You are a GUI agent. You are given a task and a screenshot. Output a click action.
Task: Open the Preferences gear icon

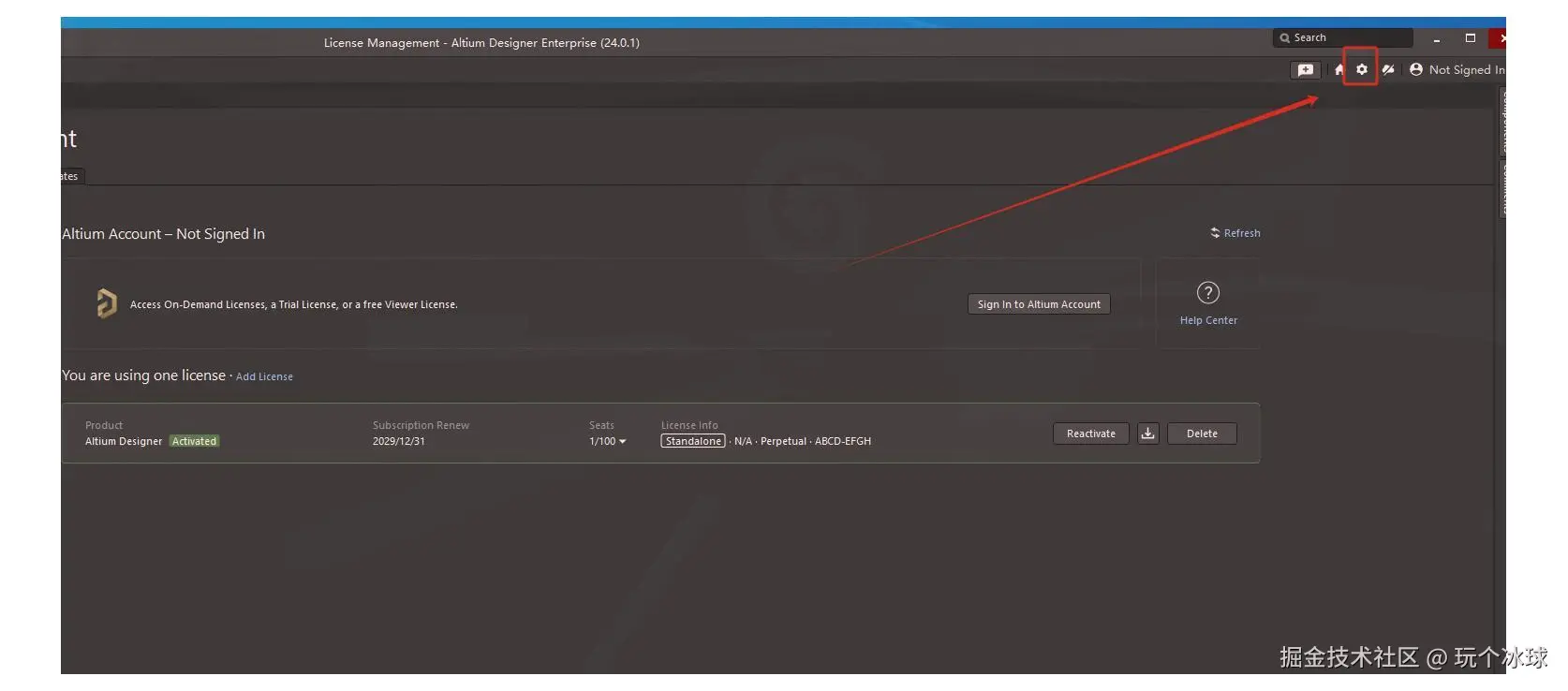pos(1361,69)
